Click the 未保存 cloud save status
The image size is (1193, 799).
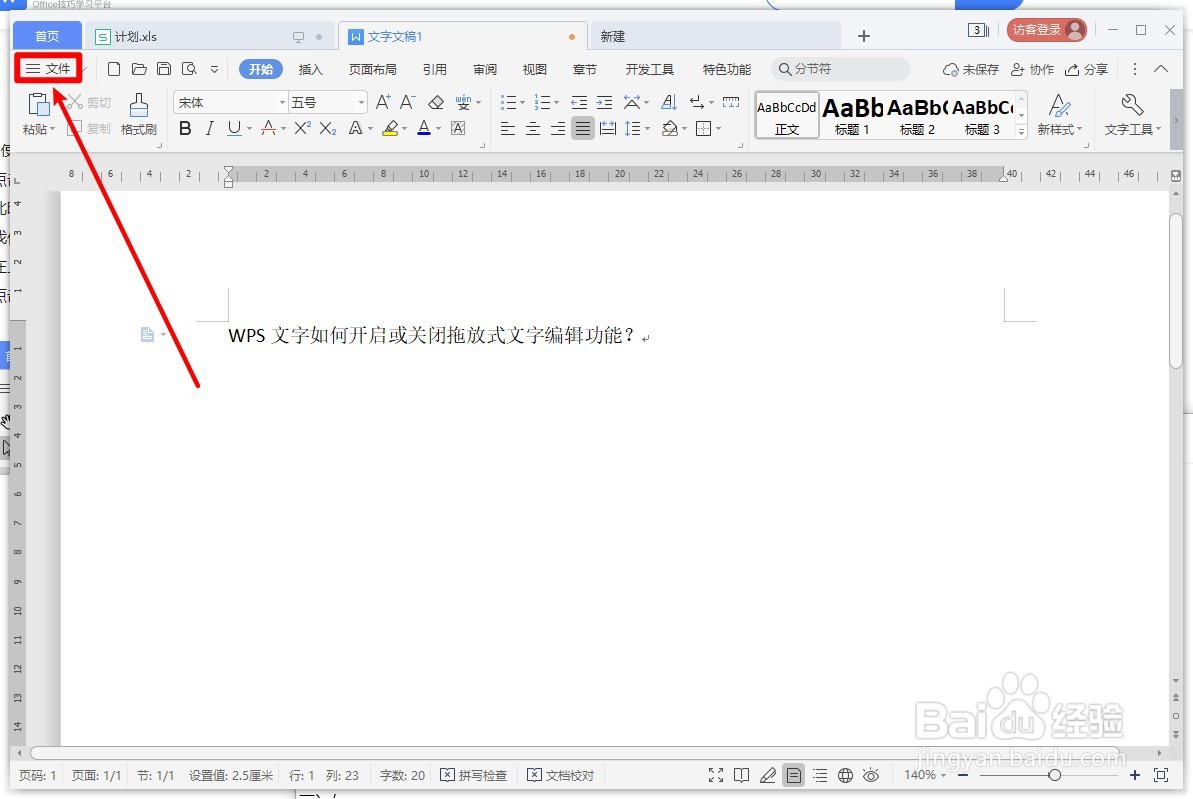[970, 69]
